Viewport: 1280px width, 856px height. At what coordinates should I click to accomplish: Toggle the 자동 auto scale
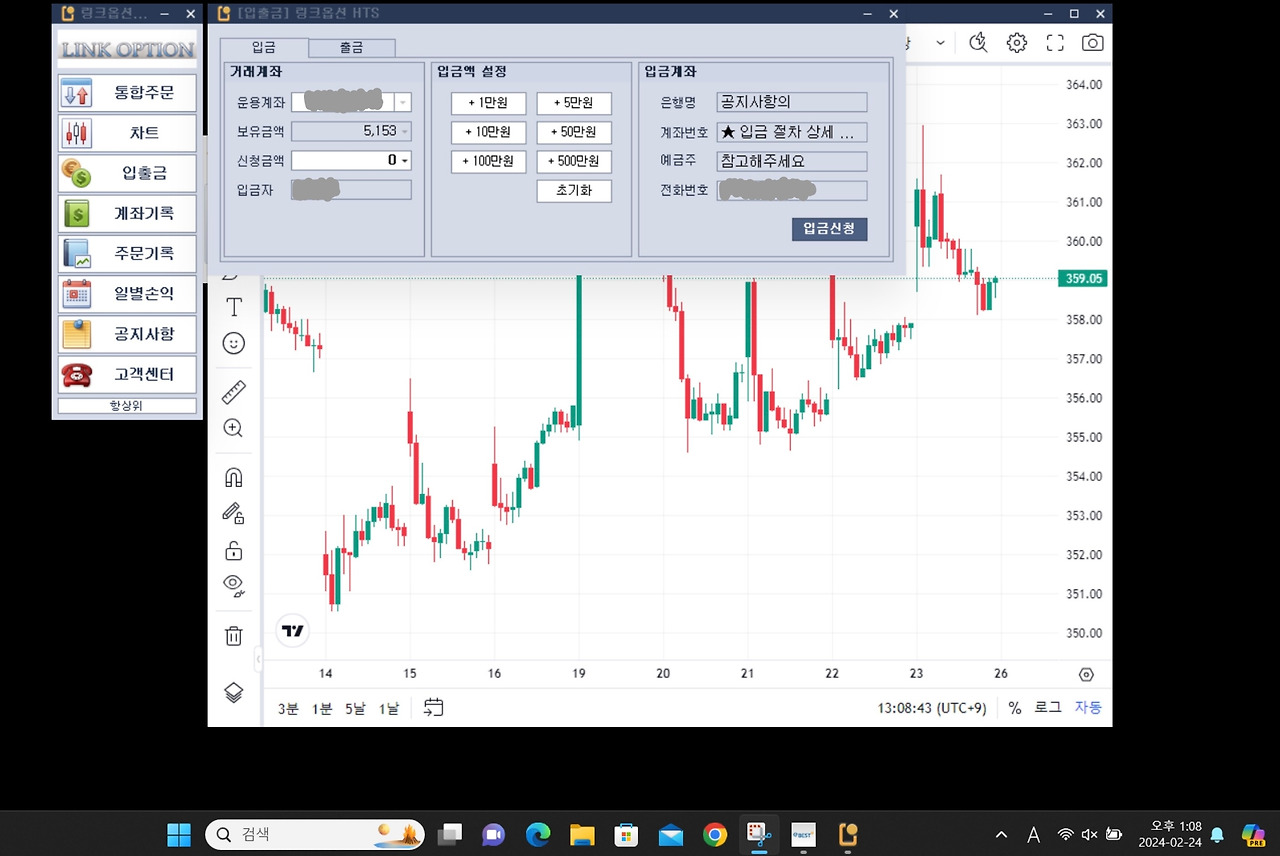coord(1088,708)
